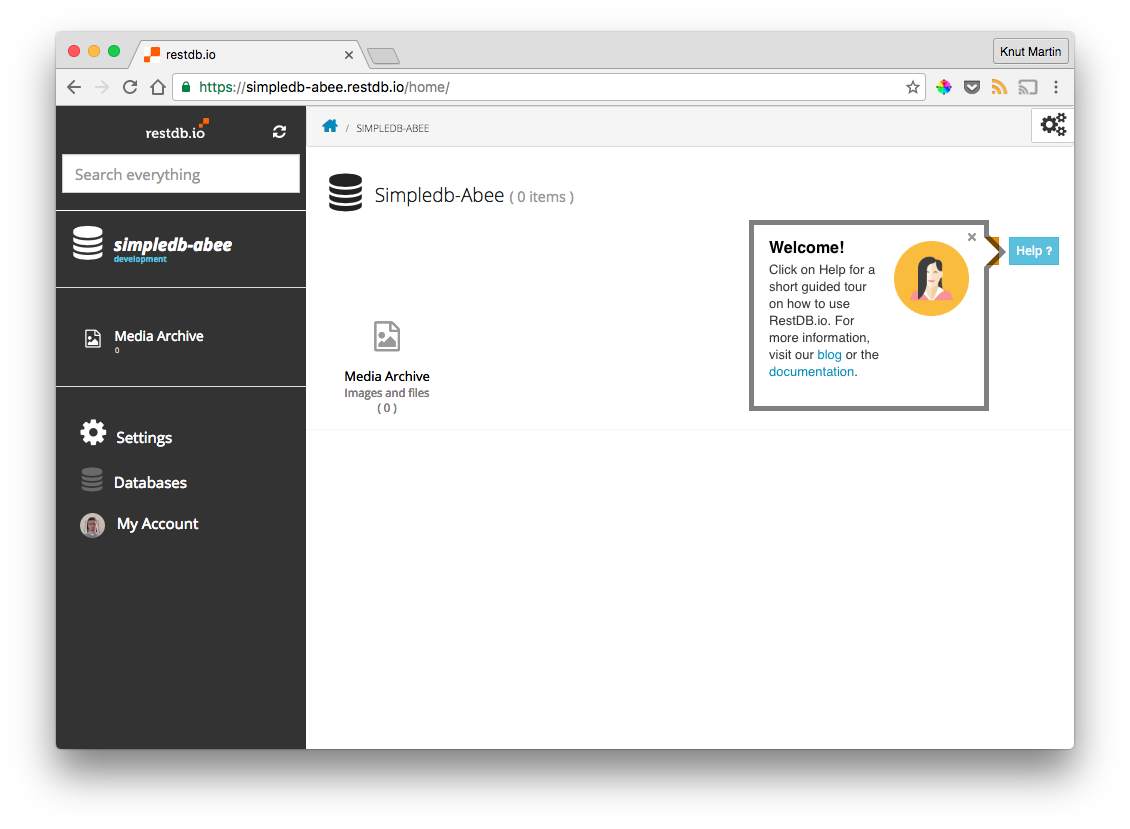The height and width of the screenshot is (829, 1130).
Task: Bookmark this page with the star icon
Action: [x=912, y=87]
